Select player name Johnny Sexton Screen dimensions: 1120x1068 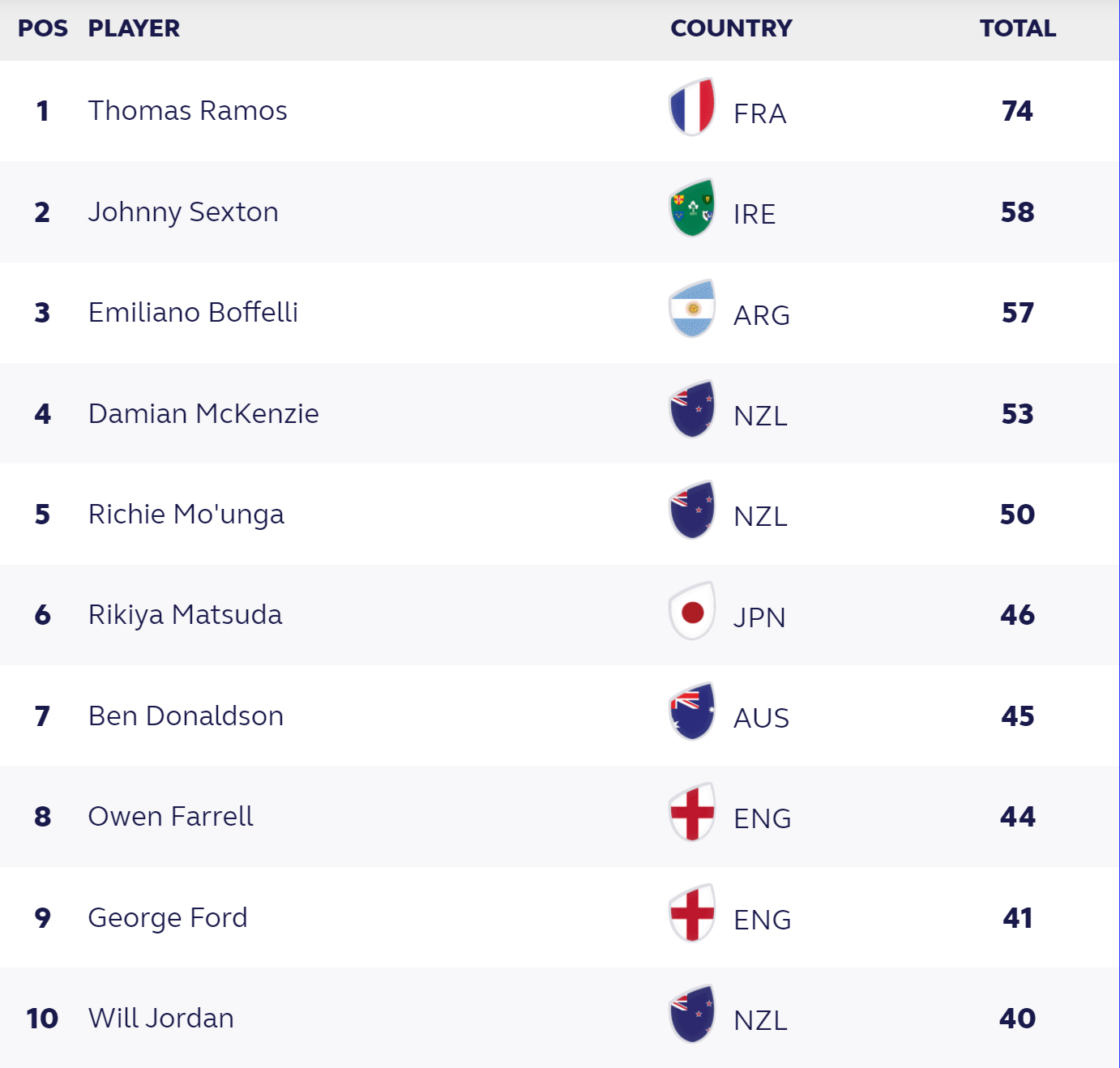pos(183,212)
